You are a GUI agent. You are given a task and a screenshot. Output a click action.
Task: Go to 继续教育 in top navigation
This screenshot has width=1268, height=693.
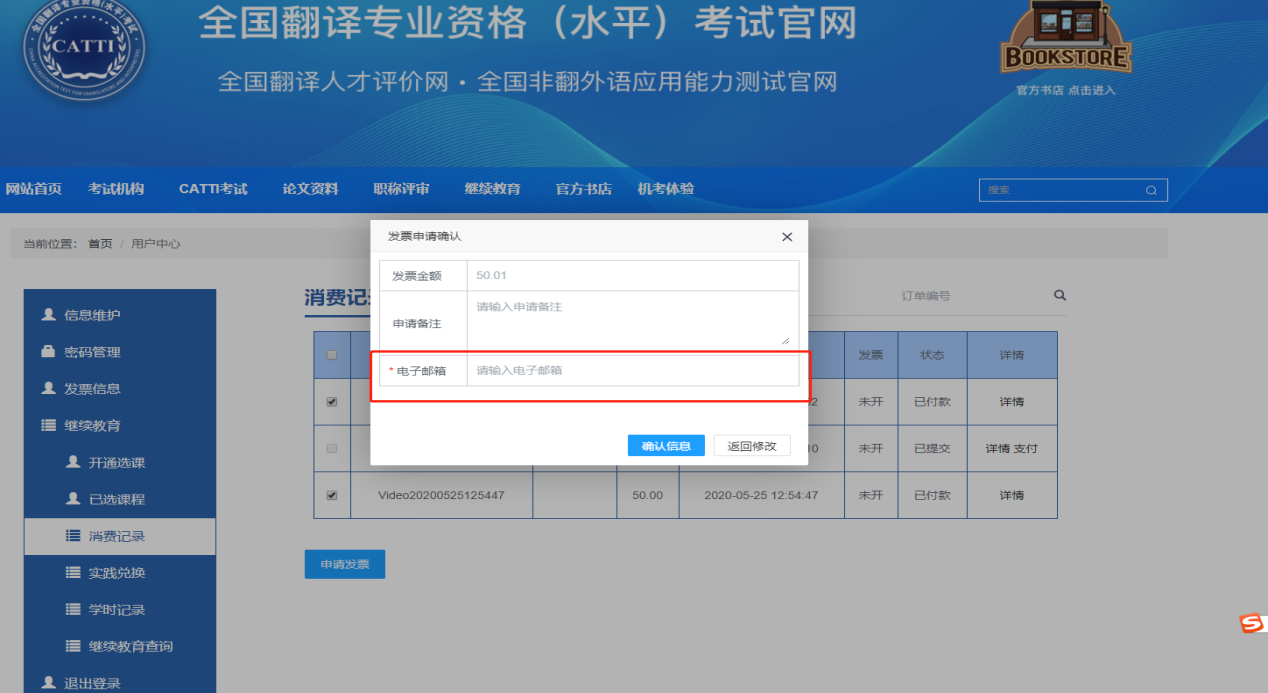(492, 189)
